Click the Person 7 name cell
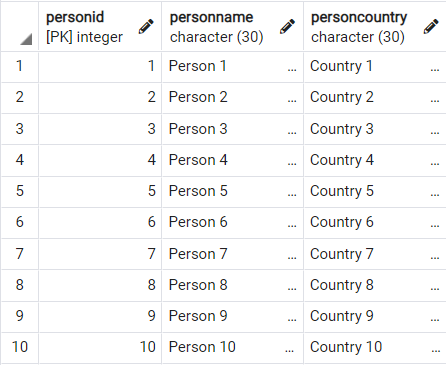This screenshot has height=365, width=446. coord(232,254)
